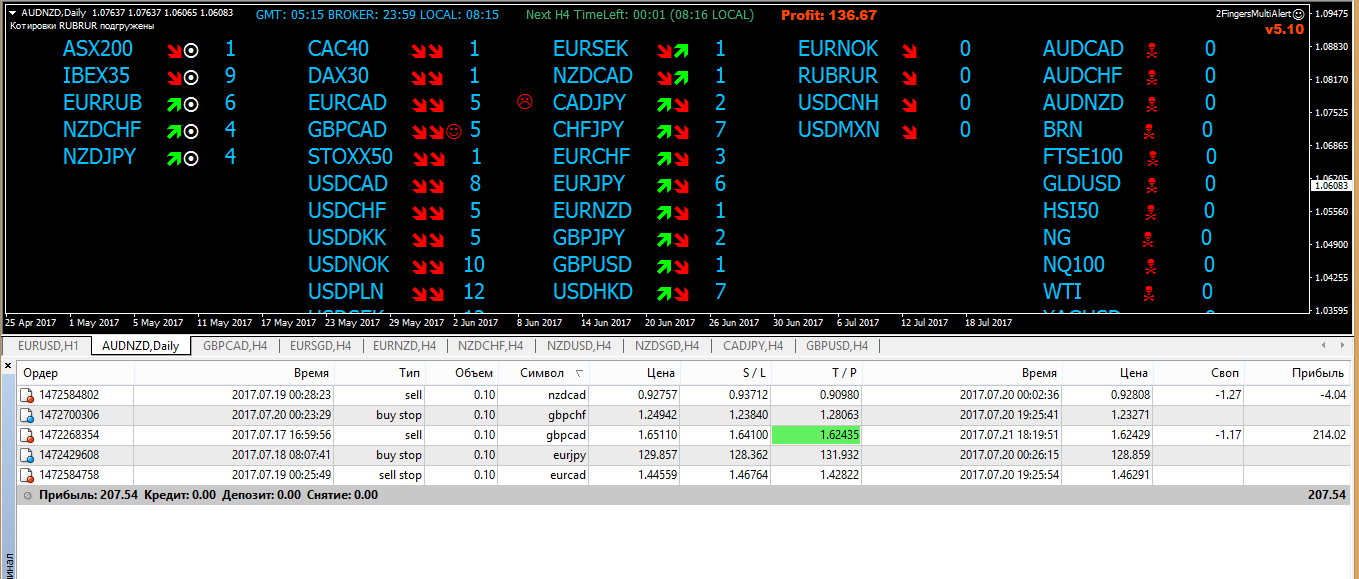Click the NQ100 symbol label
1359x579 pixels.
(1074, 265)
